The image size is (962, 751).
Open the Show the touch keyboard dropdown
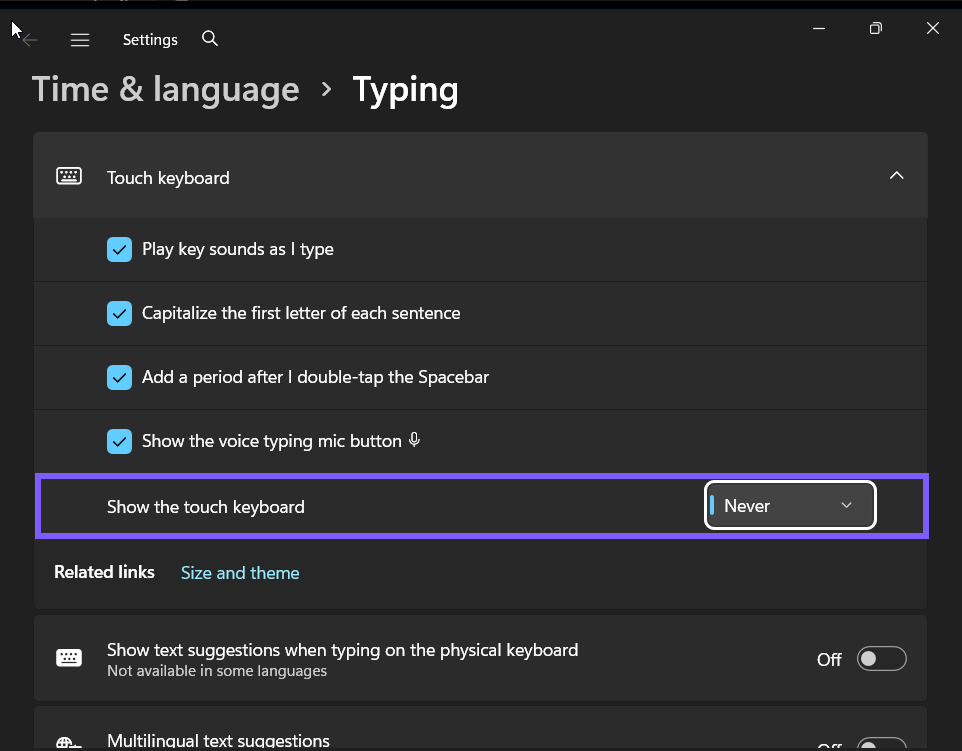pos(790,505)
